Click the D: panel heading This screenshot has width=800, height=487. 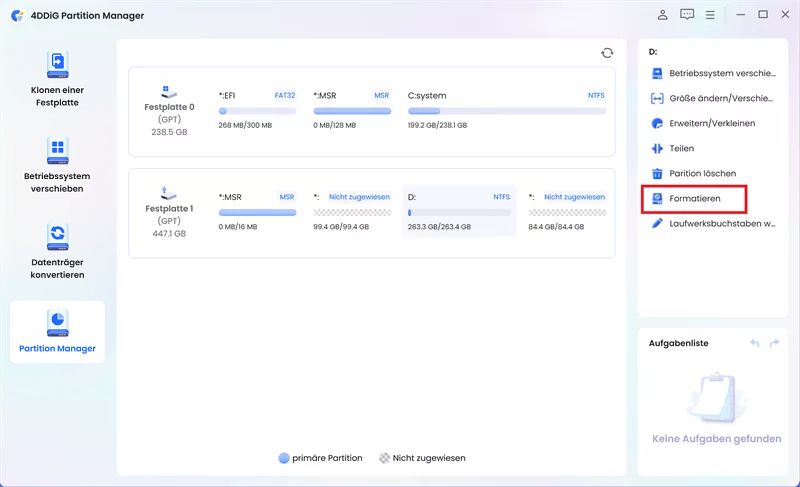tap(653, 52)
